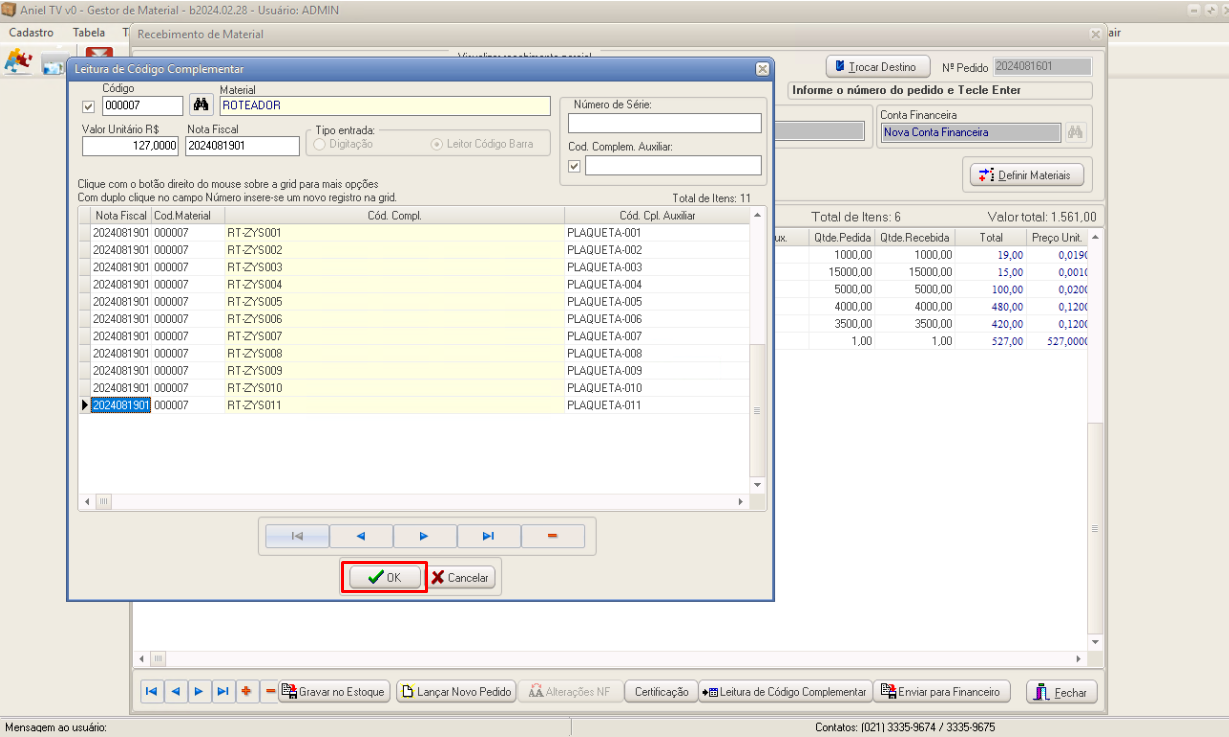Delete record with the dialog's minus button
Viewport: 1229px width, 737px height.
click(x=552, y=536)
